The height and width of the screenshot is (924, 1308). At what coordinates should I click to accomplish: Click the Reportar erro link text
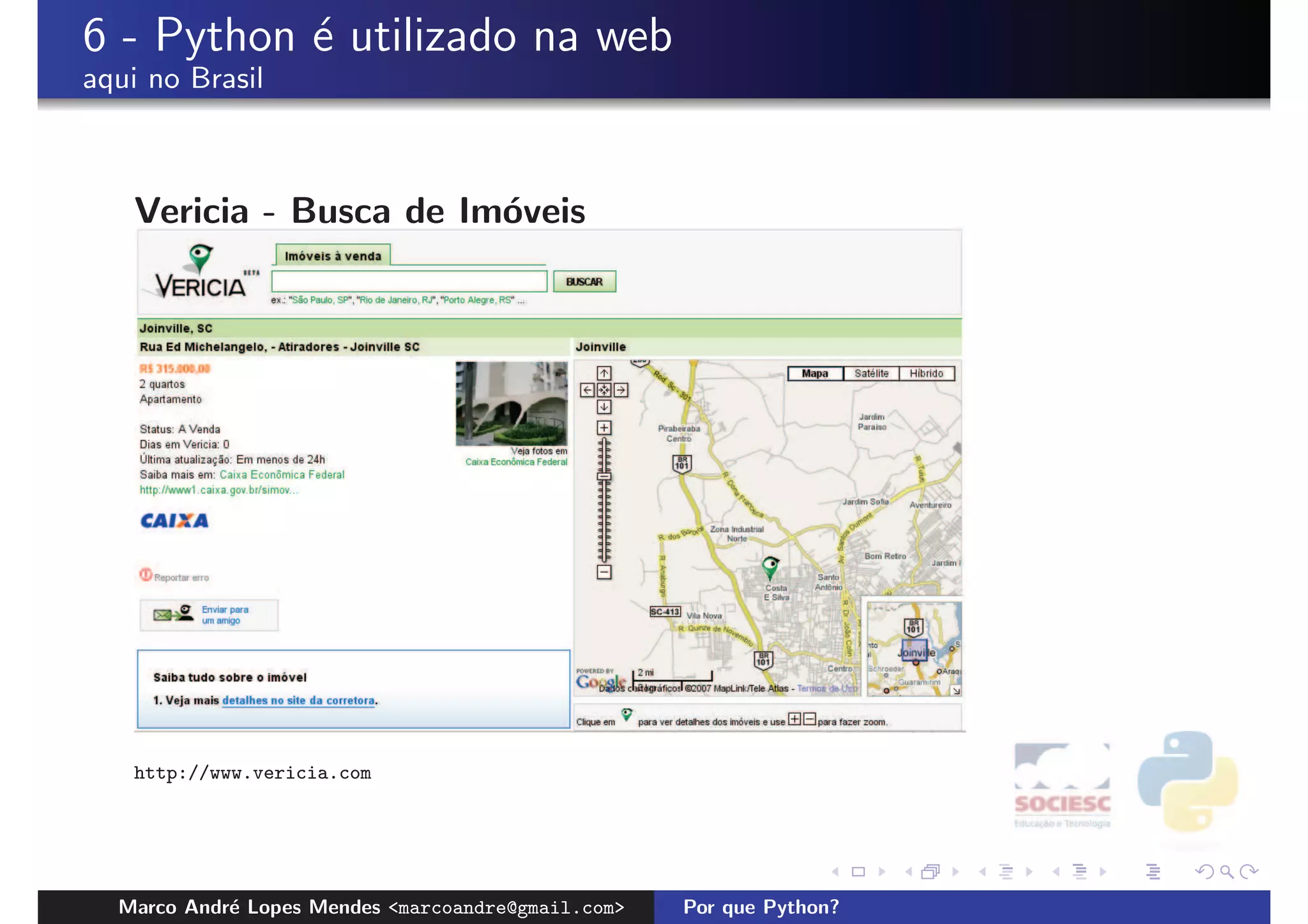[x=181, y=578]
